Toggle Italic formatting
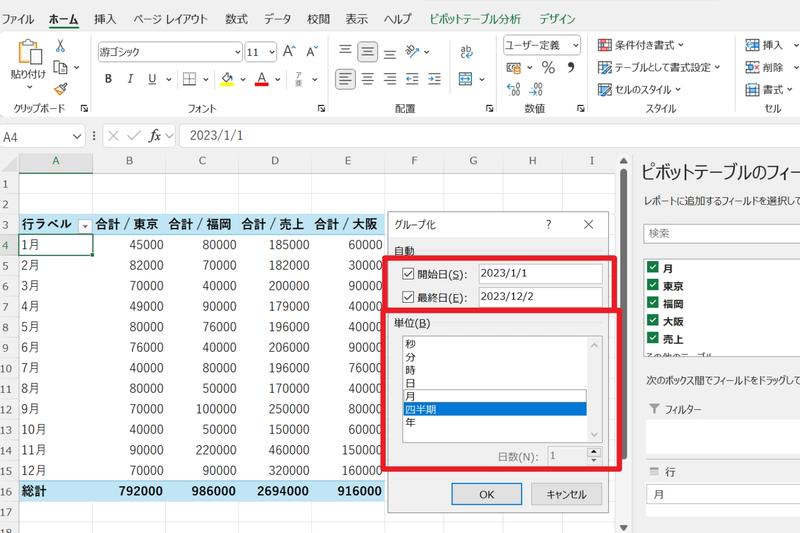The height and width of the screenshot is (533, 800). pyautogui.click(x=130, y=79)
